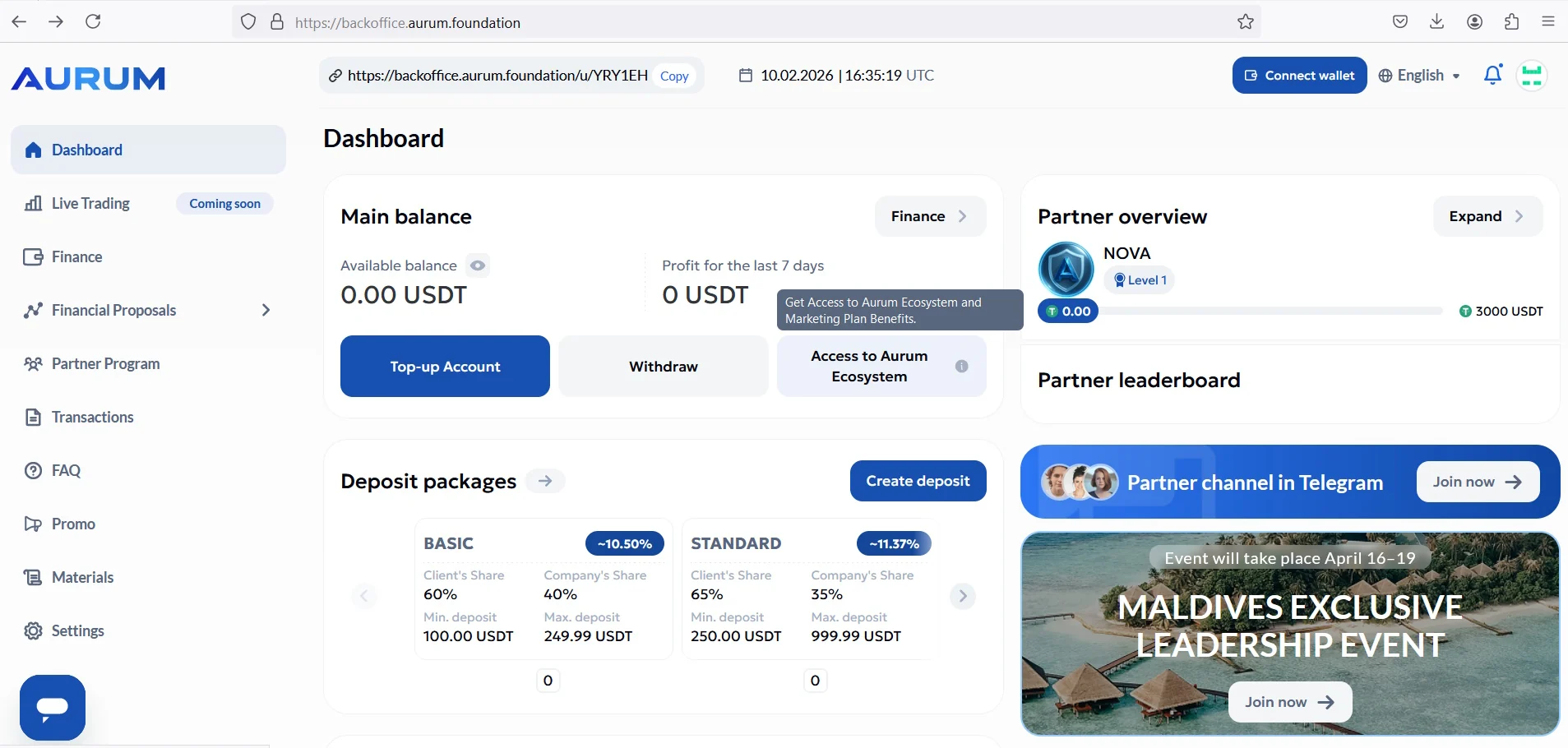This screenshot has width=1568, height=748.
Task: Click the arrow icon beside Deposit packages
Action: (545, 481)
